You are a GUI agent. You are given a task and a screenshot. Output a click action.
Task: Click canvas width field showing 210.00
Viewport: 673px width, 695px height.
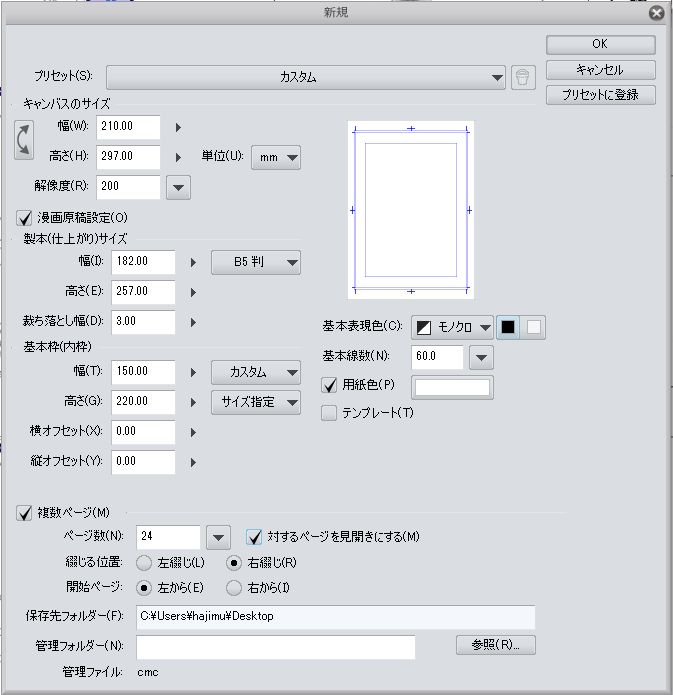[128, 128]
